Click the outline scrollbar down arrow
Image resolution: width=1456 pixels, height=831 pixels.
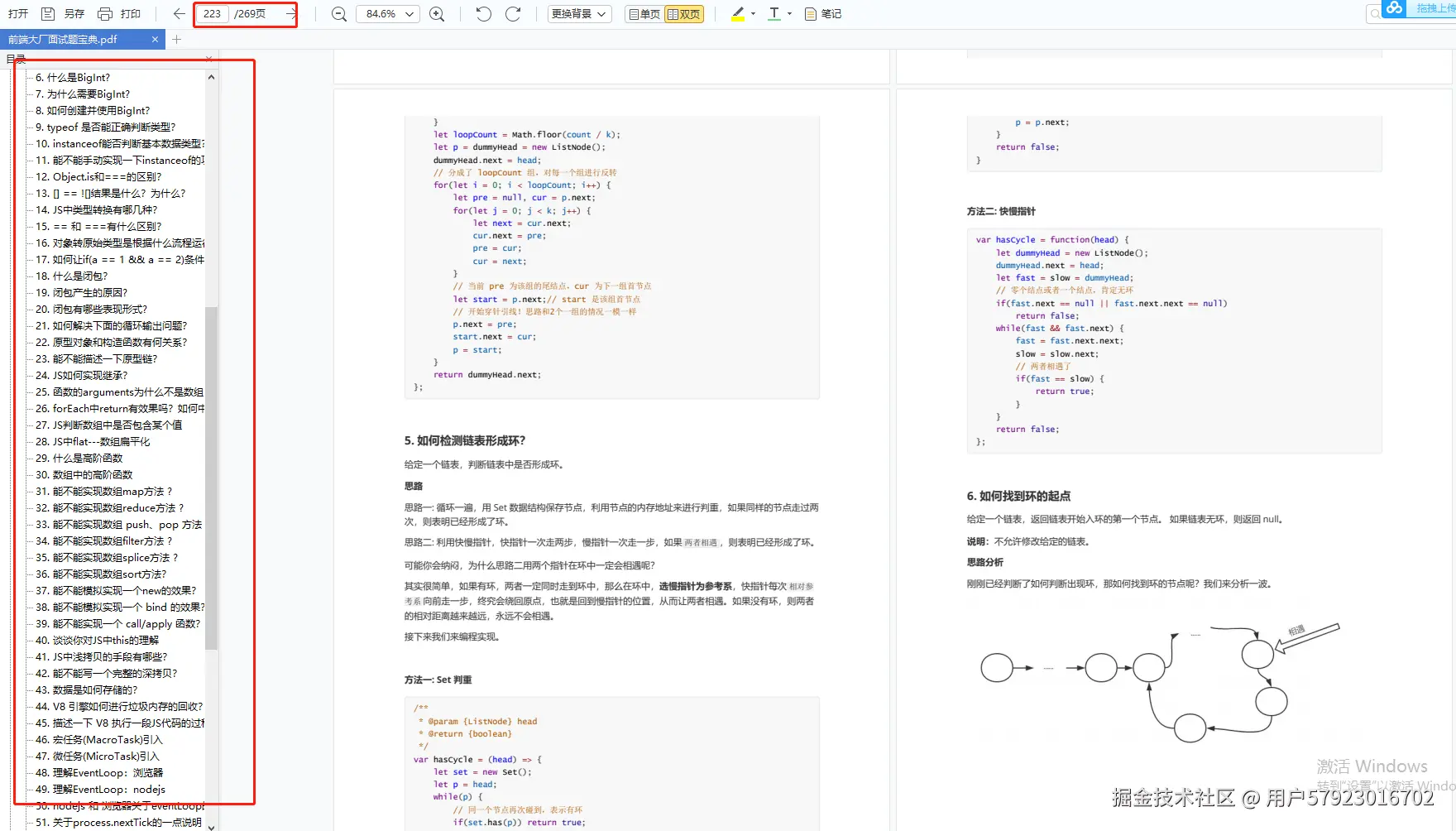(211, 826)
